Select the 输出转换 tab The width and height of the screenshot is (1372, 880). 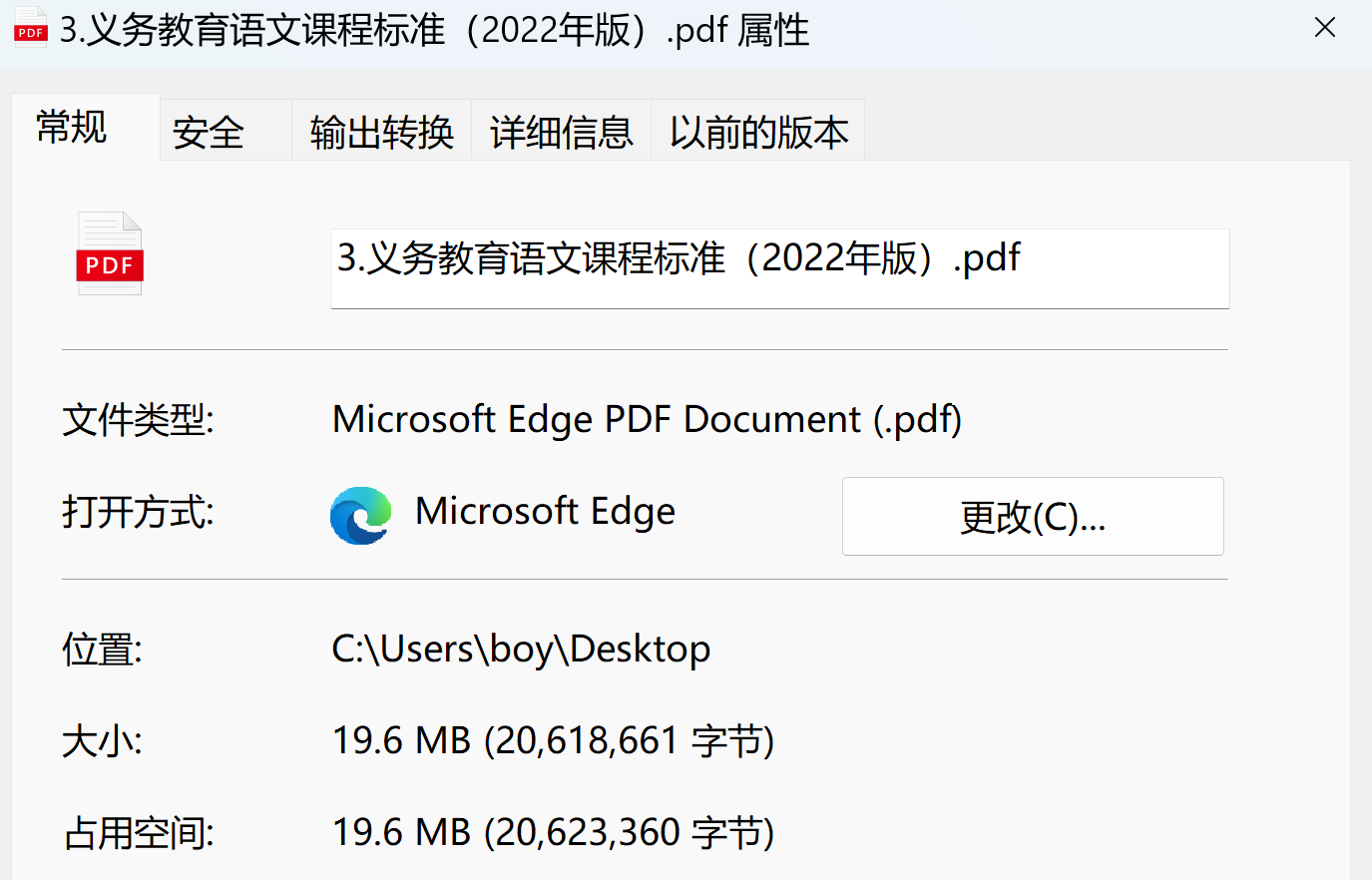click(x=381, y=131)
